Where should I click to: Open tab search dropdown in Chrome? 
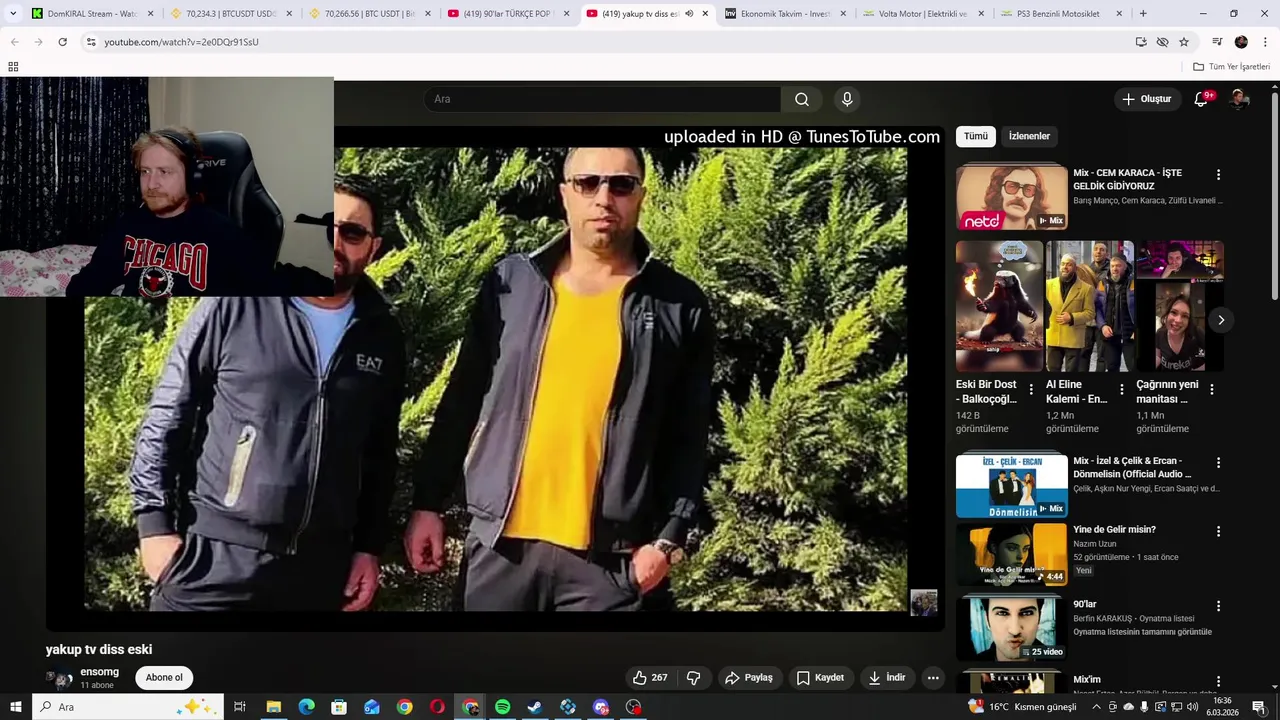[x=13, y=14]
